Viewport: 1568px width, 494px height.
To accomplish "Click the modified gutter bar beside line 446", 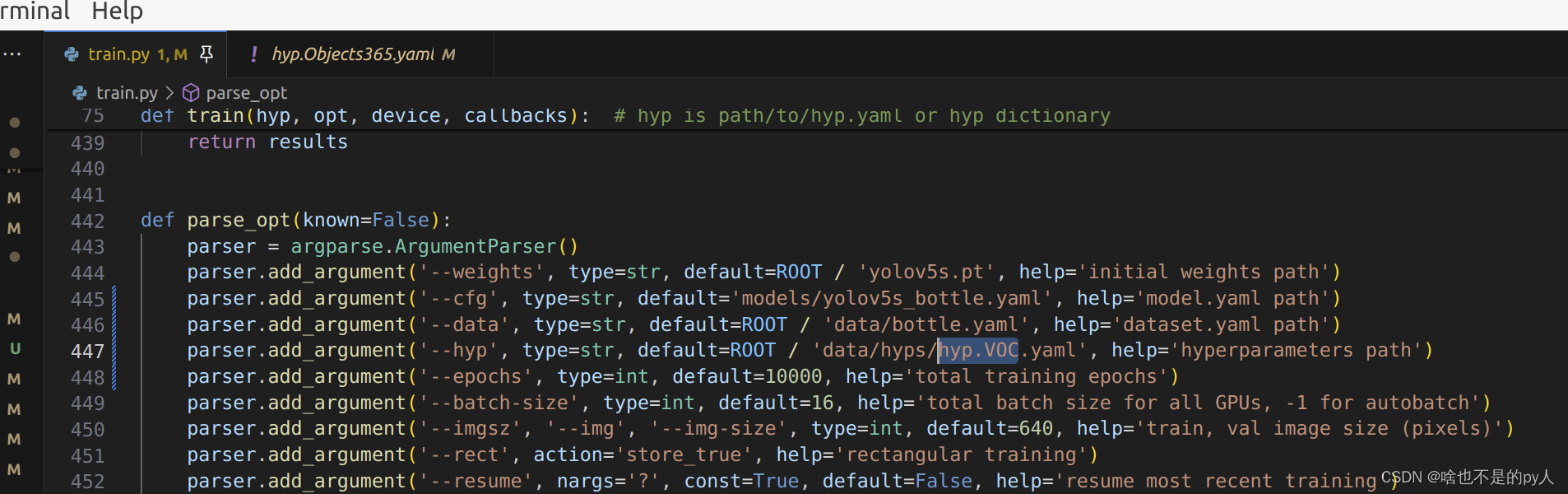I will click(114, 325).
